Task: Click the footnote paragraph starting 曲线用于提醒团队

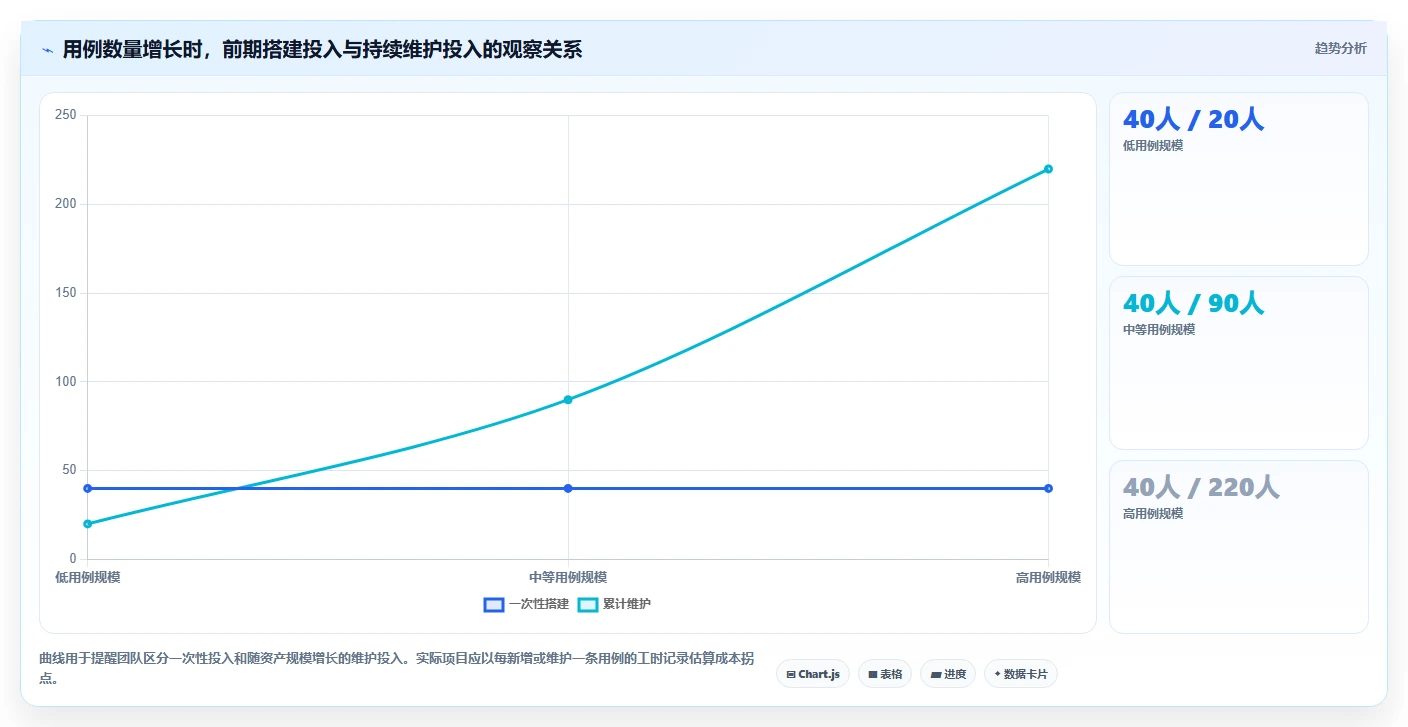Action: click(x=396, y=668)
